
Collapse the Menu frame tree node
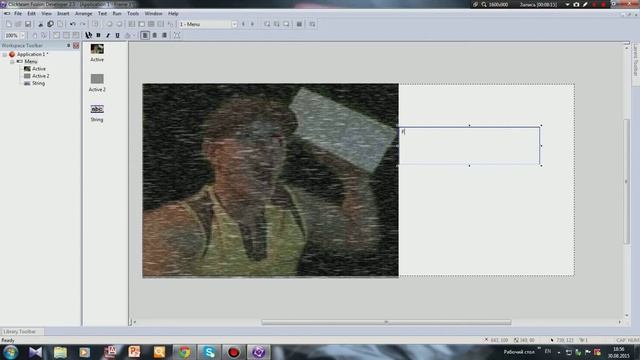[x=12, y=62]
